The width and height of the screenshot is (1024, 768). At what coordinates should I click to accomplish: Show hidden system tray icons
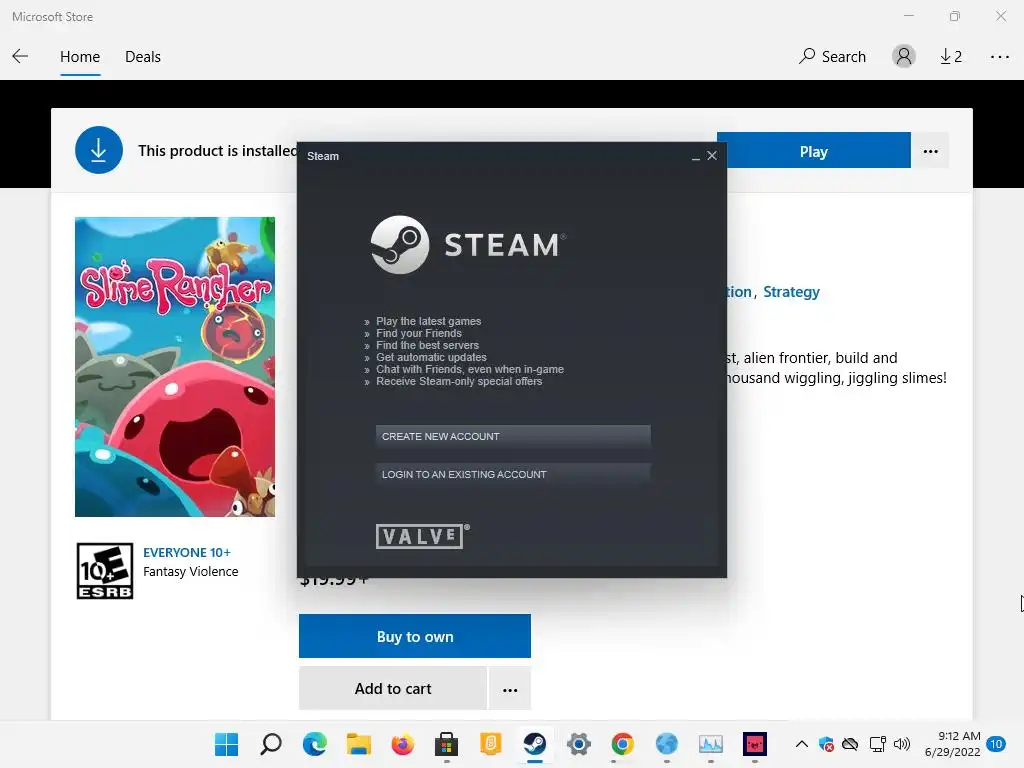(802, 744)
